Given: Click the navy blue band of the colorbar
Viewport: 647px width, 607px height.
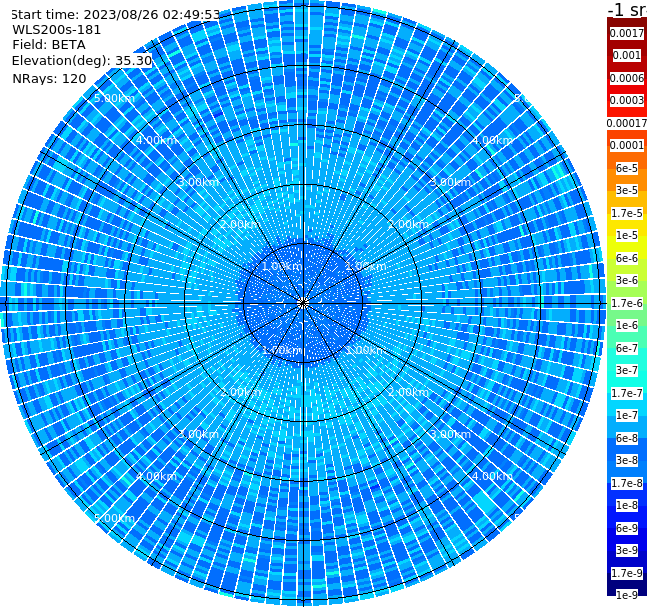Looking at the screenshot, I should [627, 582].
